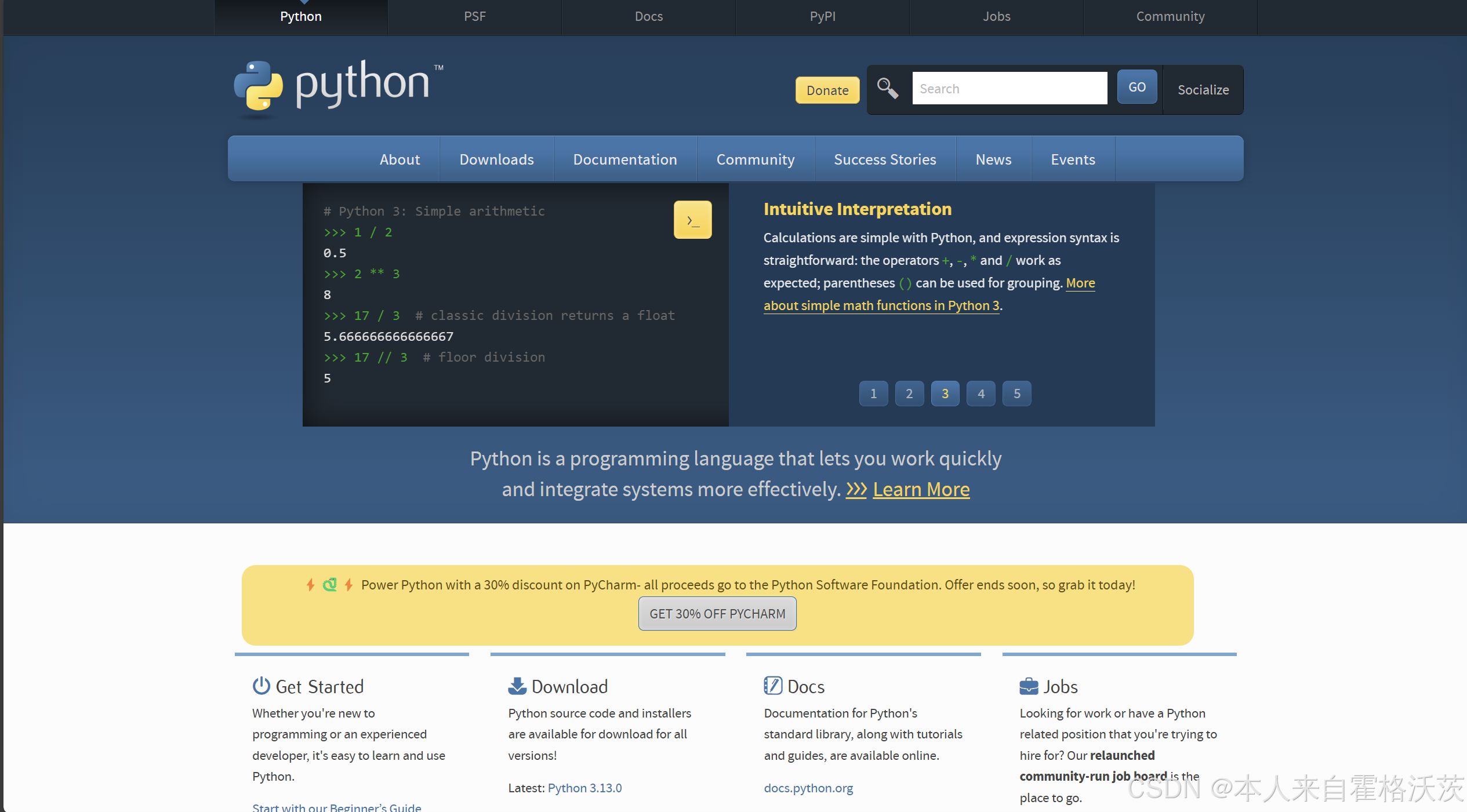
Task: Click the Download arrow icon
Action: [x=517, y=686]
